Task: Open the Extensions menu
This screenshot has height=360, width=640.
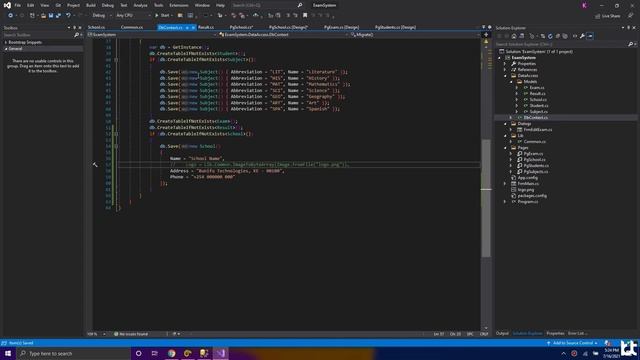Action: pos(179,5)
